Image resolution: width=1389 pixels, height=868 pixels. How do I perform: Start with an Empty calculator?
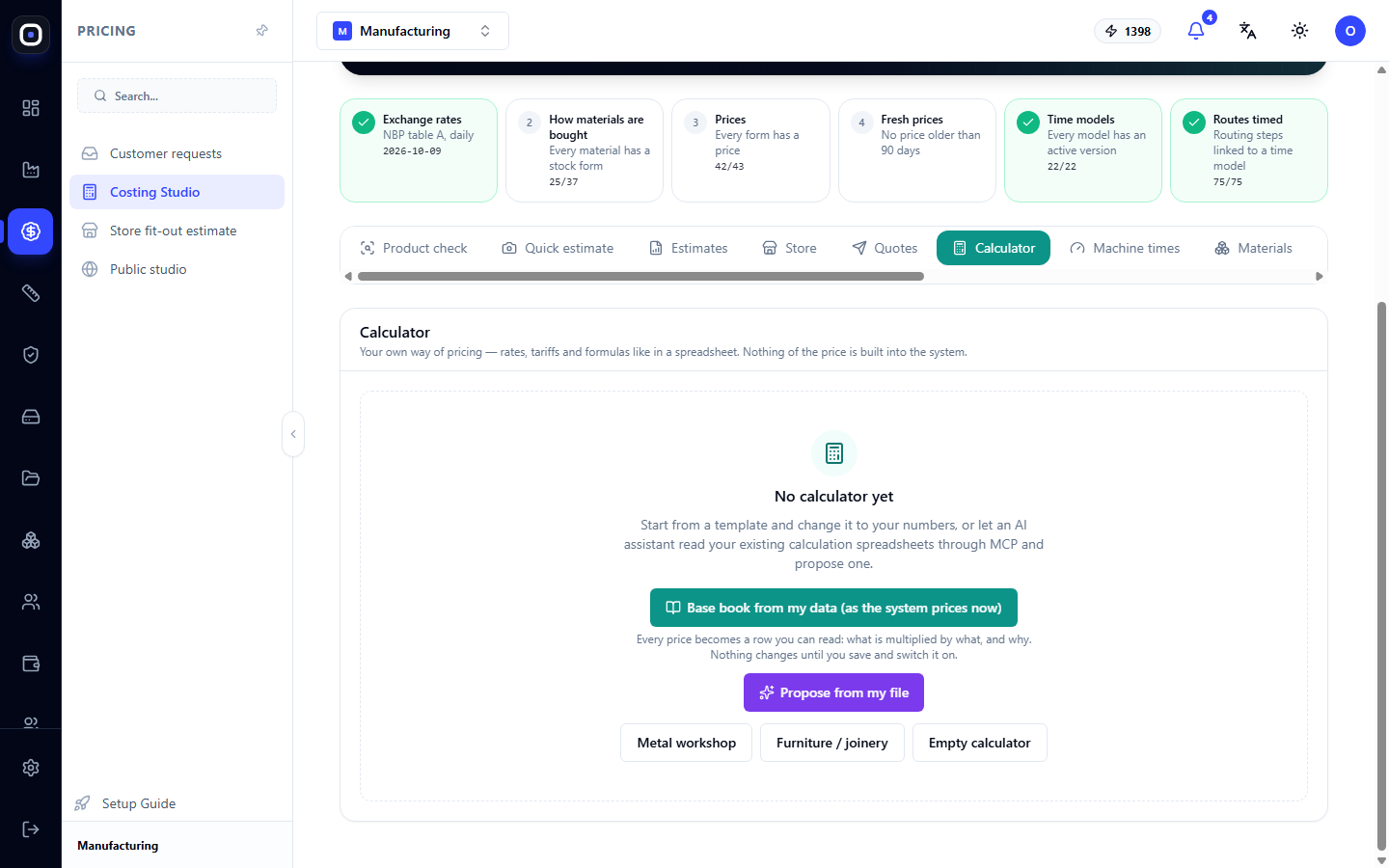coord(980,743)
